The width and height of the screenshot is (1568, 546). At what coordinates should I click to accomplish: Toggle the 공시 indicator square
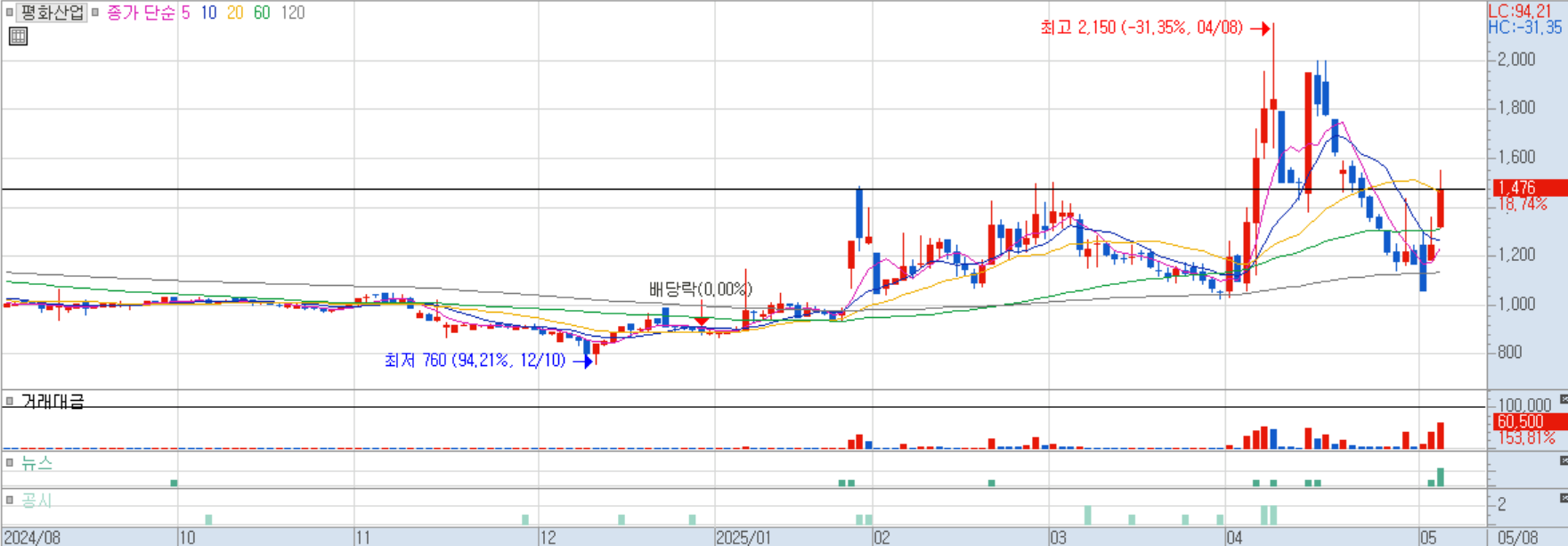click(x=10, y=501)
